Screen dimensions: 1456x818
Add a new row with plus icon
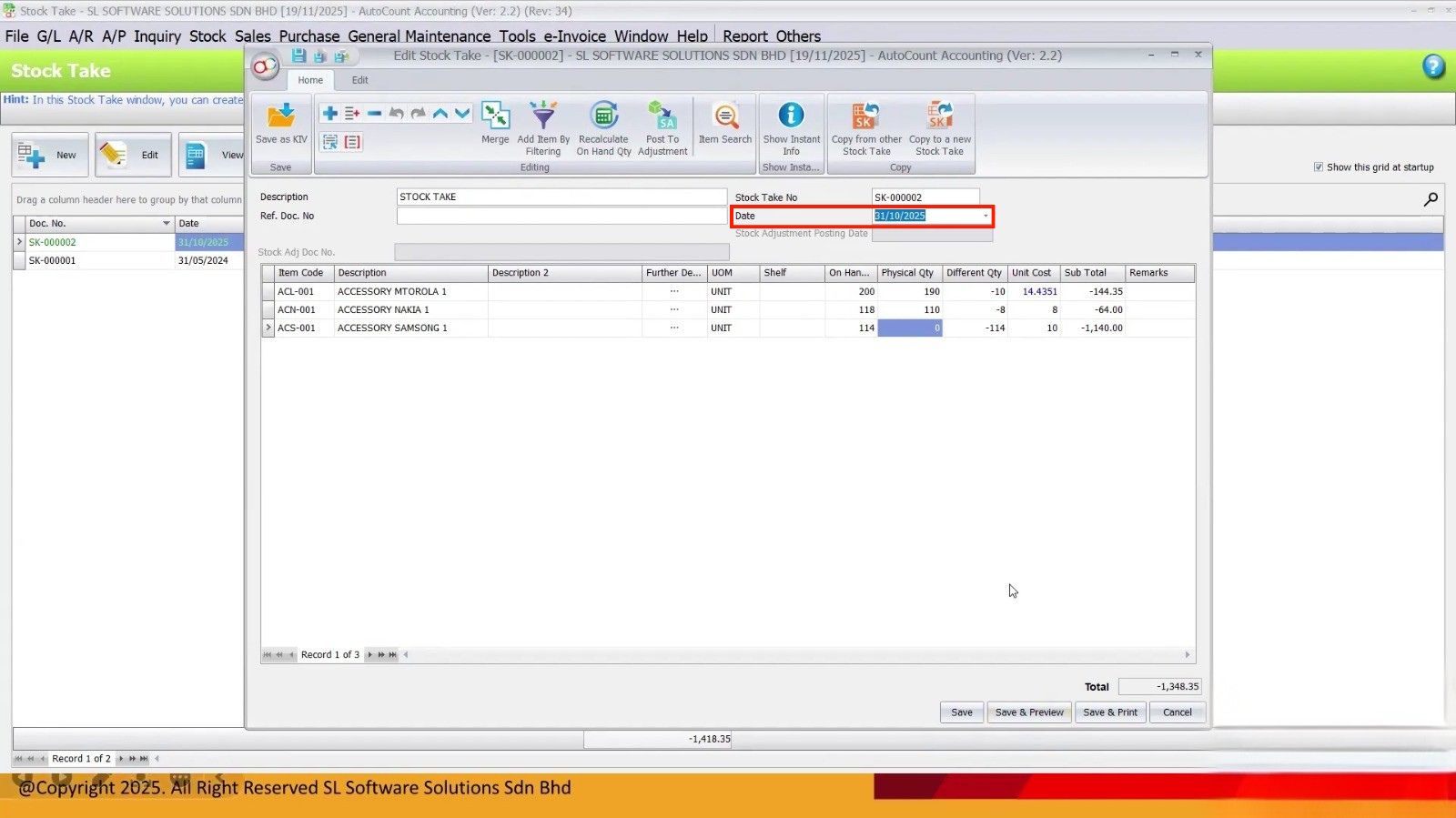point(330,114)
